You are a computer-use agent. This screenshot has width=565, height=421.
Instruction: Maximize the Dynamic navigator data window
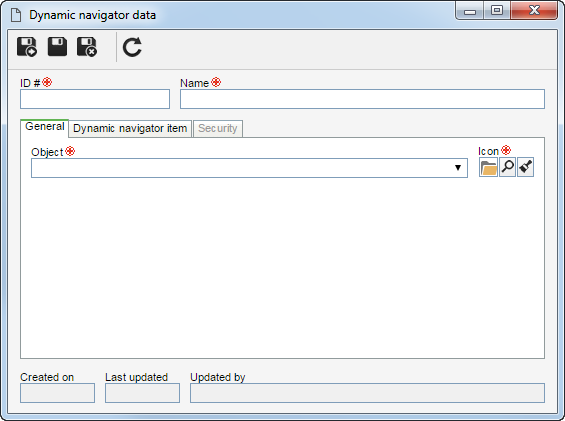coord(497,10)
